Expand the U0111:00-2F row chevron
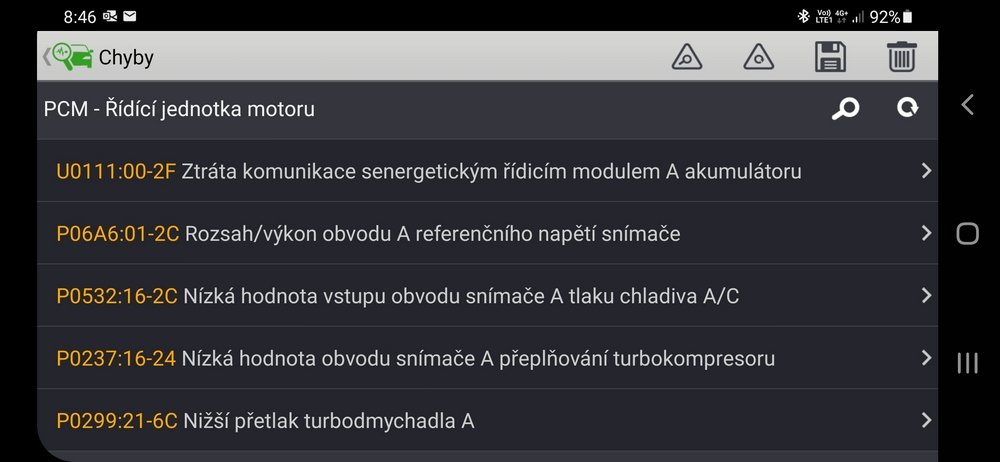Viewport: 1000px width, 462px height. click(x=926, y=171)
